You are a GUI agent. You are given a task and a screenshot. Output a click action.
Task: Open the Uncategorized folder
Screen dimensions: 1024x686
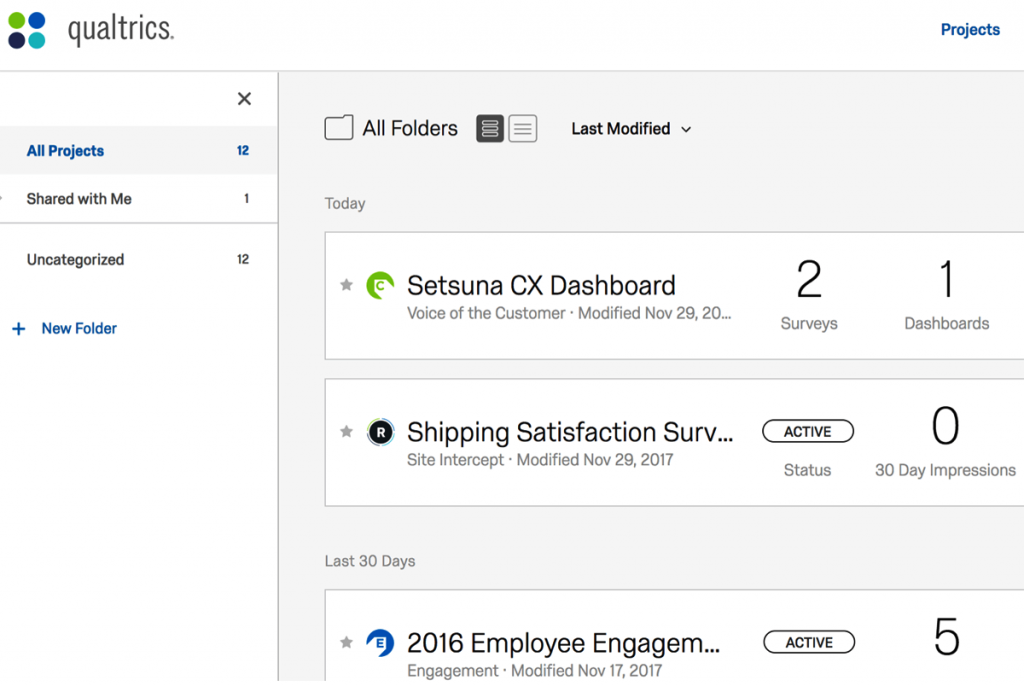click(x=75, y=259)
